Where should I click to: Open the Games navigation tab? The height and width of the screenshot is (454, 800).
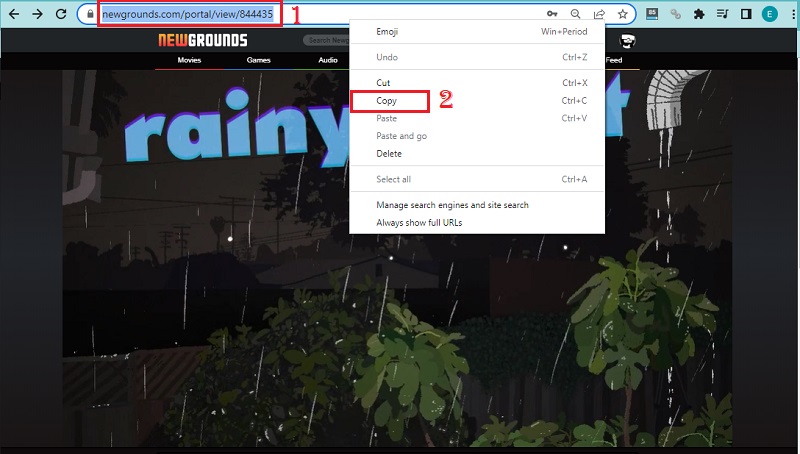259,60
